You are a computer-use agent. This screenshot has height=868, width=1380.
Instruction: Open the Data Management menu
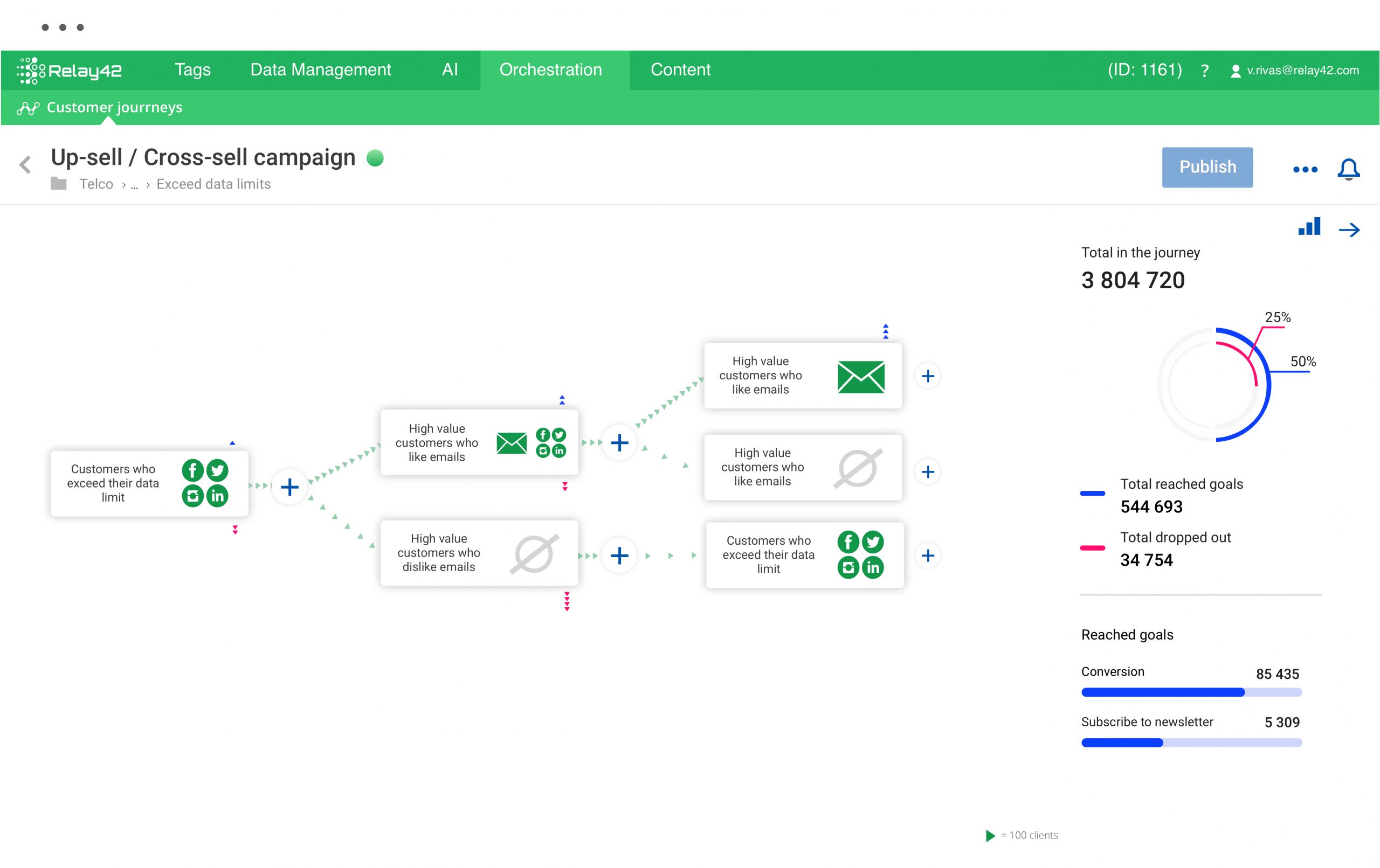click(x=320, y=70)
